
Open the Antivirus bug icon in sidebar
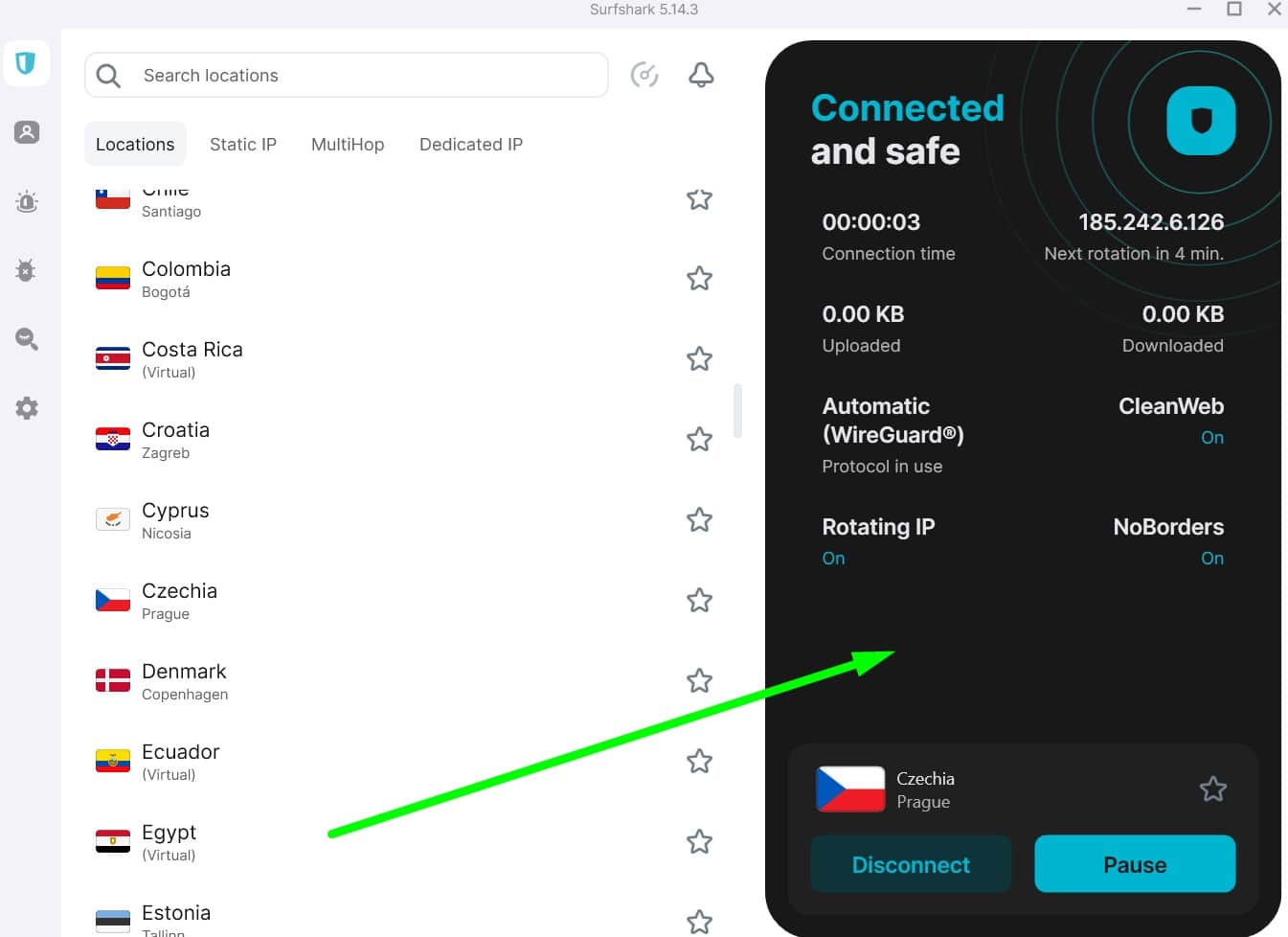click(27, 270)
